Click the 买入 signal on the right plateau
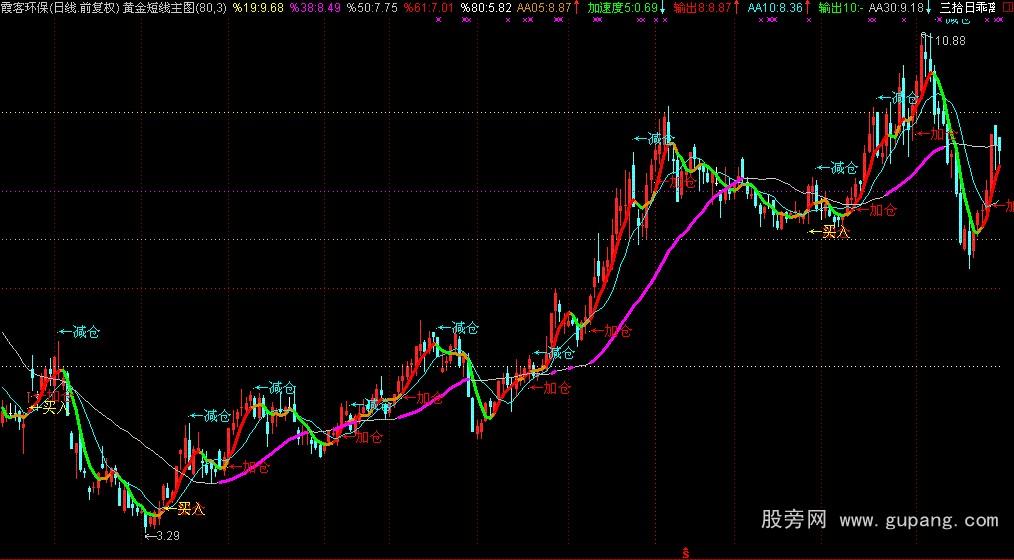The width and height of the screenshot is (1014, 560). tap(835, 232)
